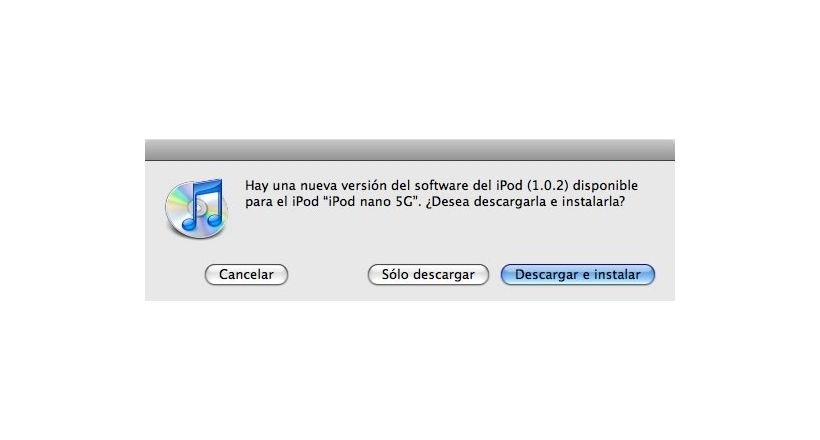Click the "para el iPod" text
The width and height of the screenshot is (820, 440).
click(282, 202)
